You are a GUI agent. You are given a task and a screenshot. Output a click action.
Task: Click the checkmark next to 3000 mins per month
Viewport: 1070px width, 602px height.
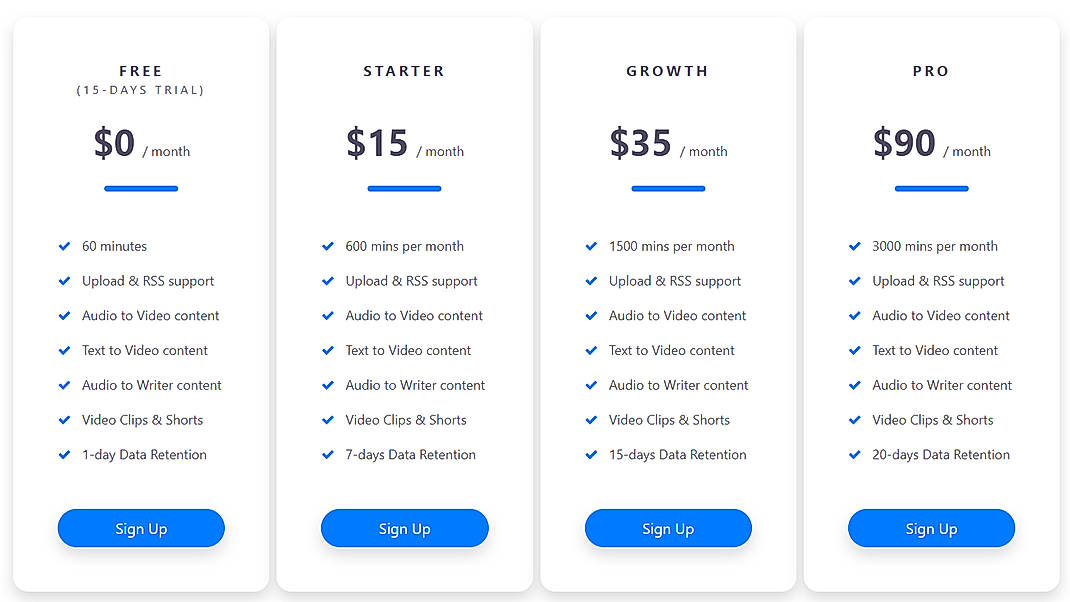854,246
